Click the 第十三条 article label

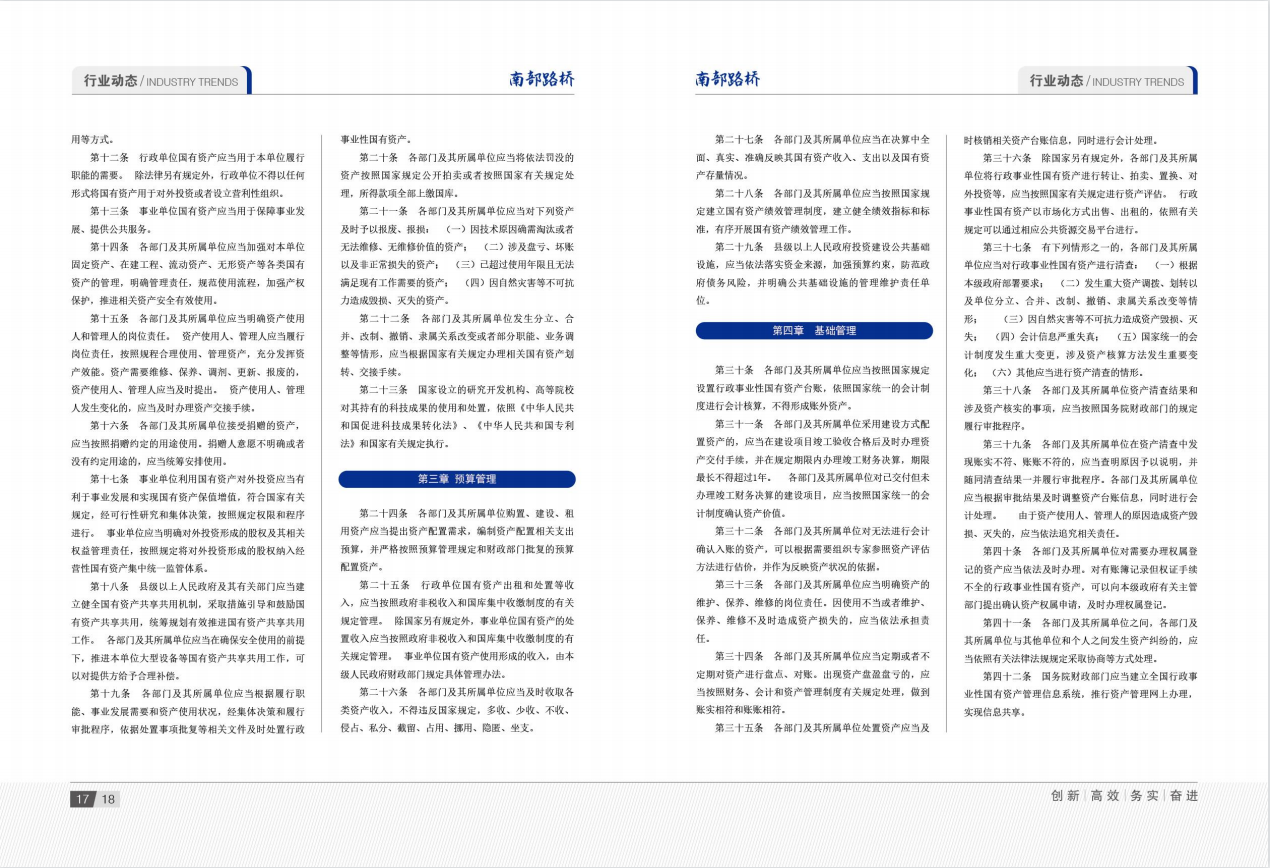click(x=110, y=211)
